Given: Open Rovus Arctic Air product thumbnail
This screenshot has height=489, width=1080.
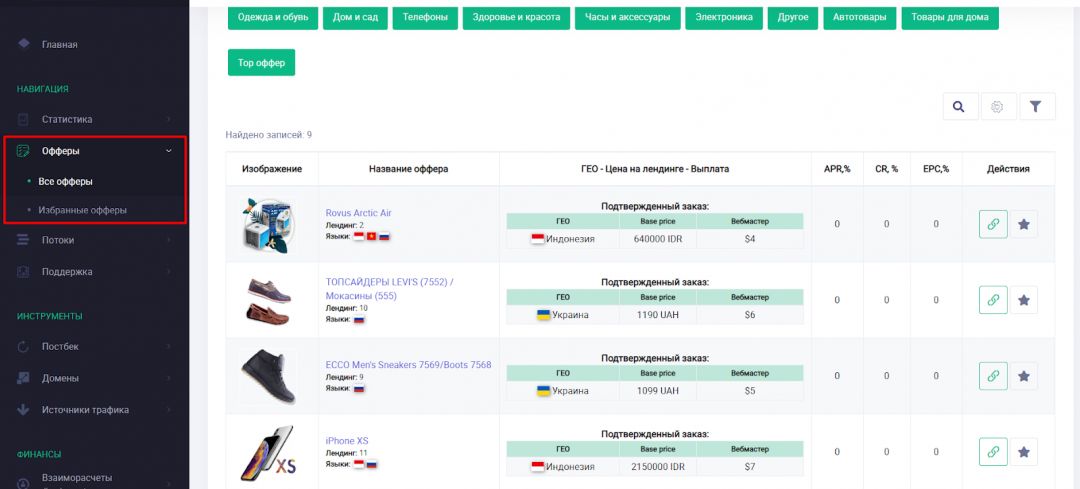Looking at the screenshot, I should coord(269,224).
